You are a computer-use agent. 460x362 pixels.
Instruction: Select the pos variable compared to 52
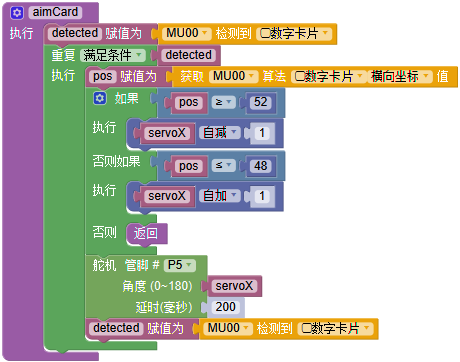[189, 102]
